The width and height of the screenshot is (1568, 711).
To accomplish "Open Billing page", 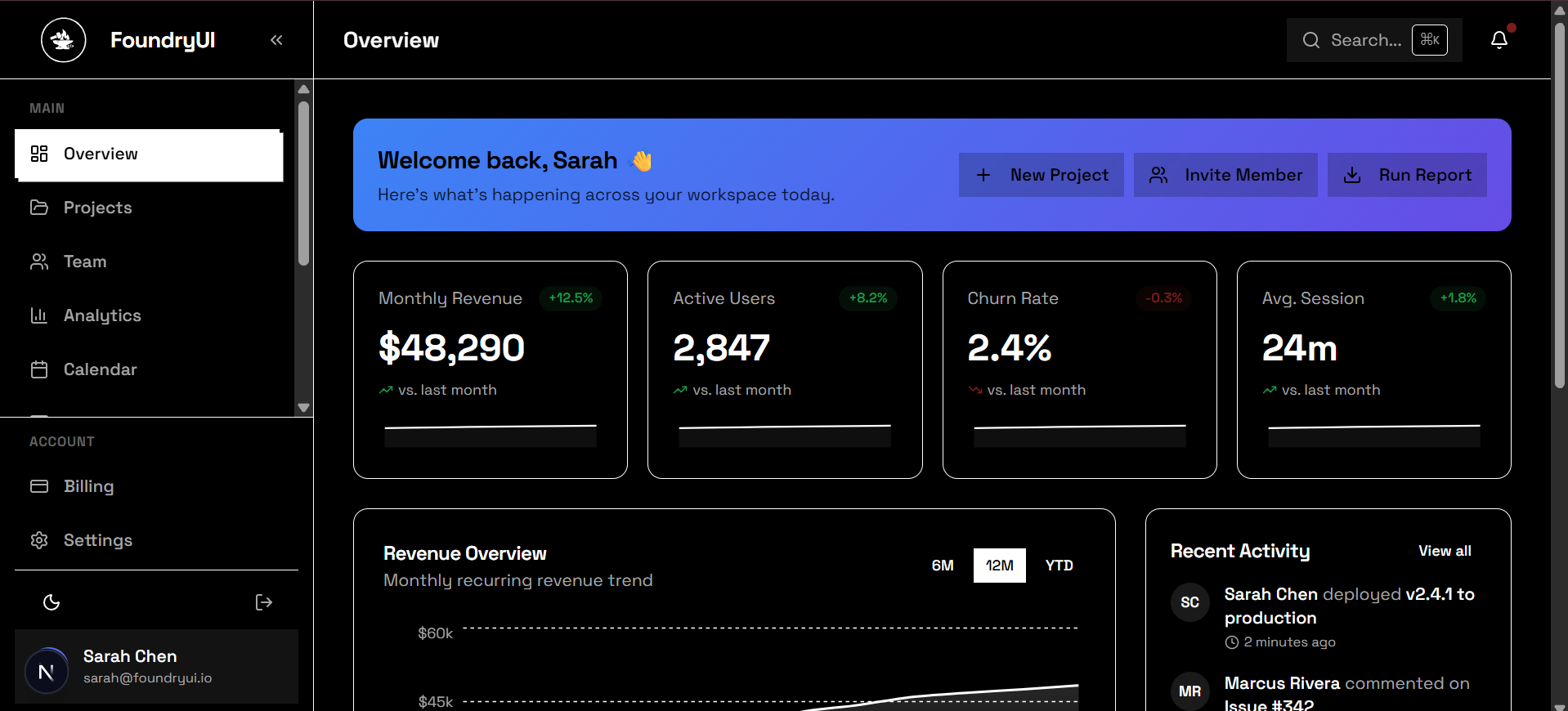I will (x=156, y=486).
